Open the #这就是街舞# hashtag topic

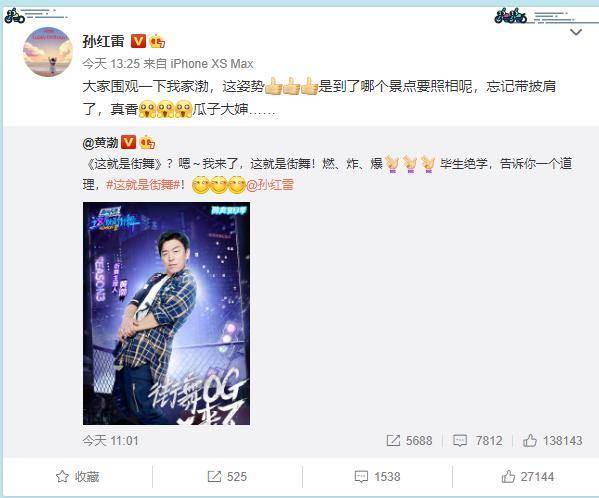pos(143,185)
